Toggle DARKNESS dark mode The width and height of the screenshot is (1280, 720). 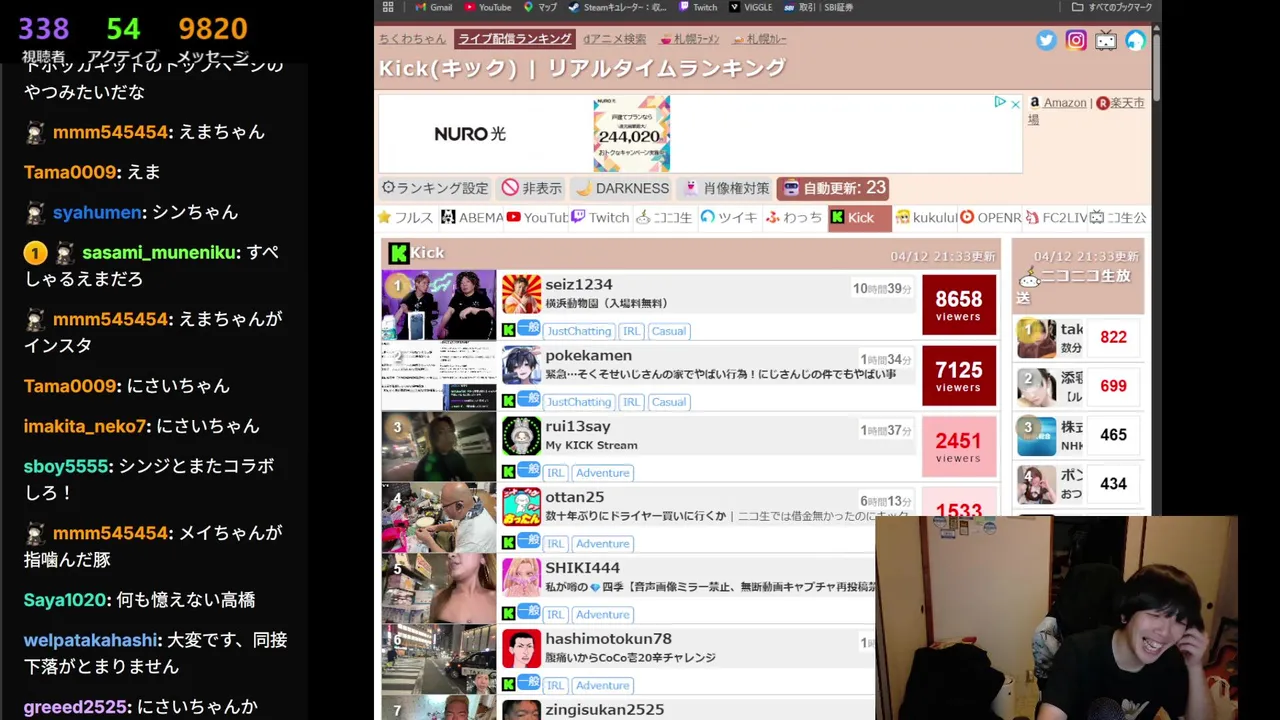(622, 188)
